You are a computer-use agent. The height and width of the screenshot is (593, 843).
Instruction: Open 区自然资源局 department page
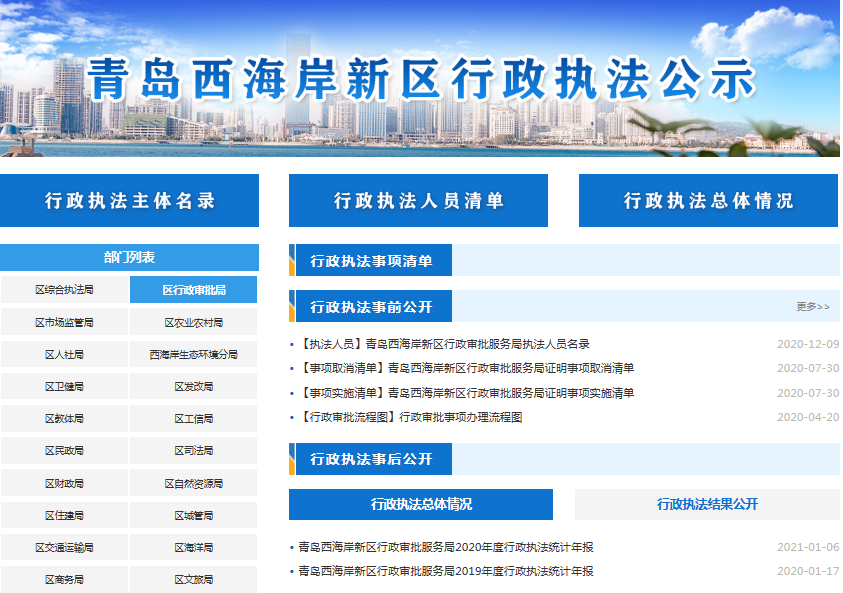(193, 483)
